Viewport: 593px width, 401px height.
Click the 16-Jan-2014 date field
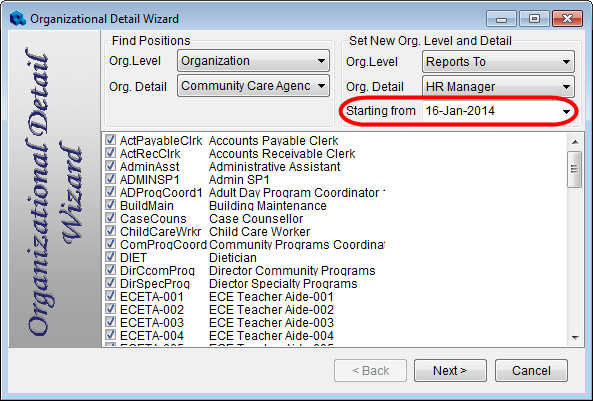pos(490,111)
